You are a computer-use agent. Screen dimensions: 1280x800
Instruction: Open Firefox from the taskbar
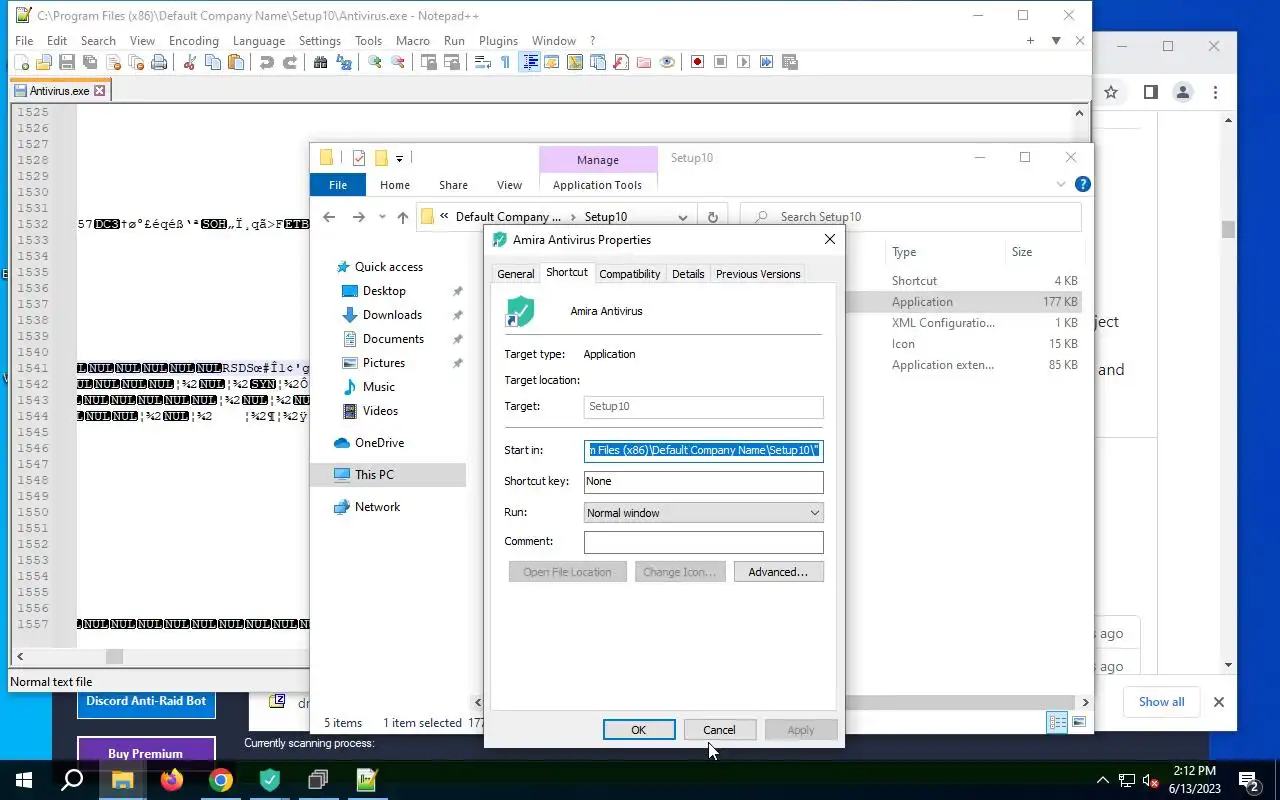point(172,780)
